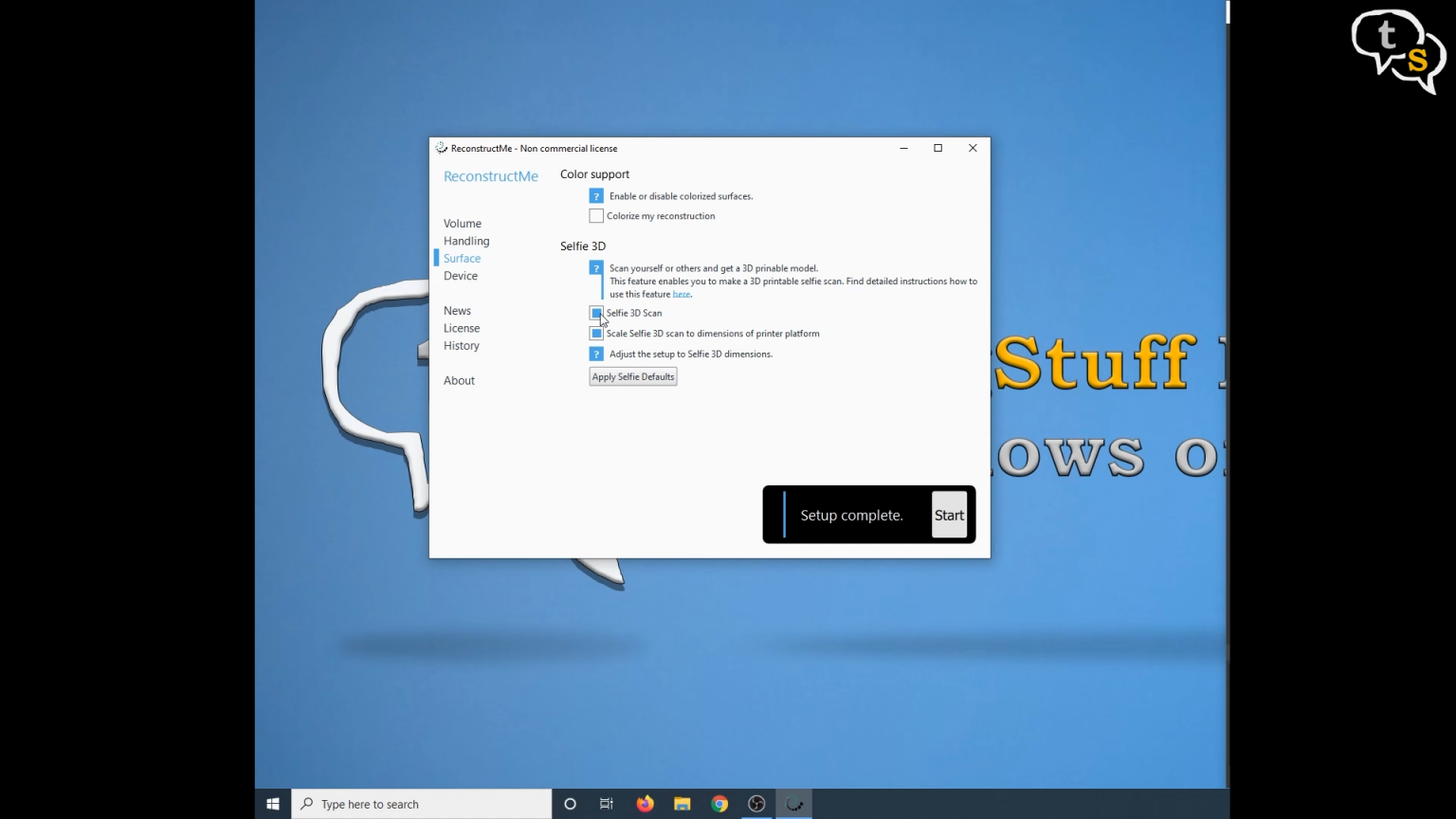
Task: Launch Google Chrome from taskbar
Action: [x=719, y=804]
